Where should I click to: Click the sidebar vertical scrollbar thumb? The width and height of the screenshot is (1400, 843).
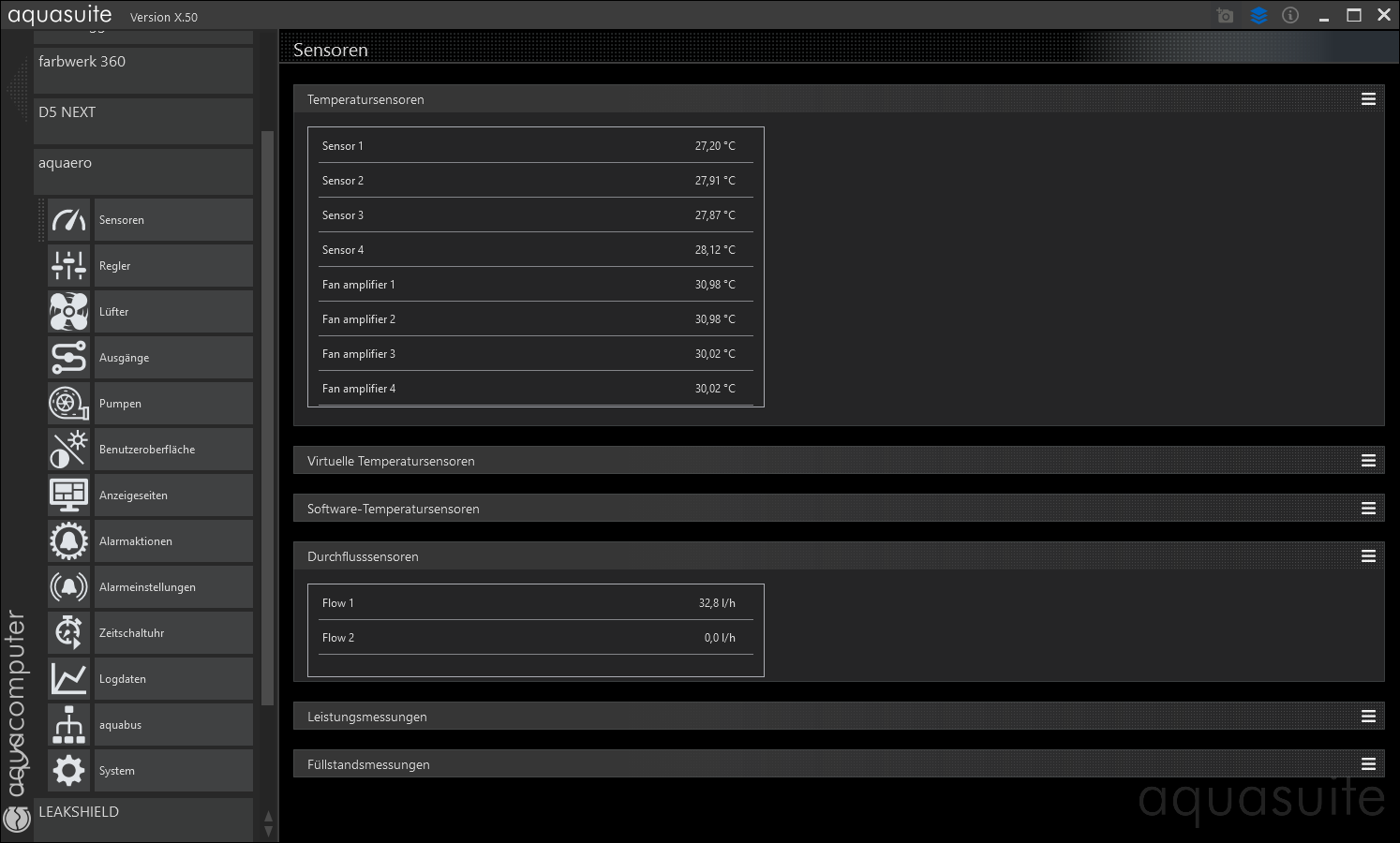tap(267, 417)
